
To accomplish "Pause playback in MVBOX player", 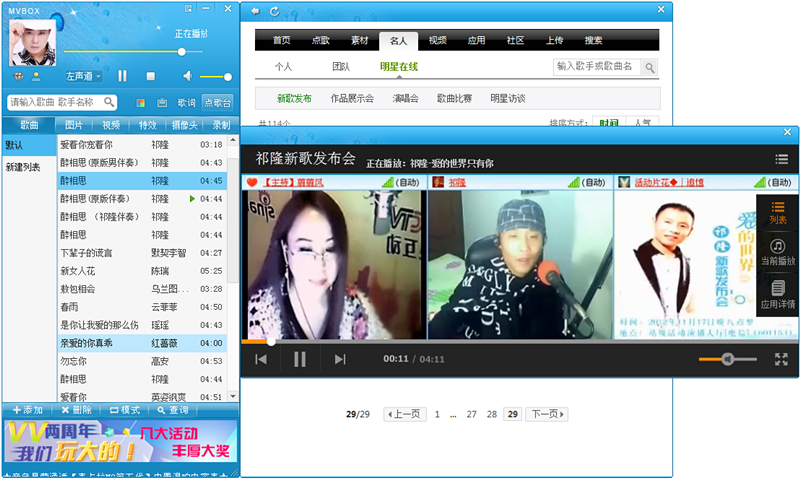I will coord(122,76).
